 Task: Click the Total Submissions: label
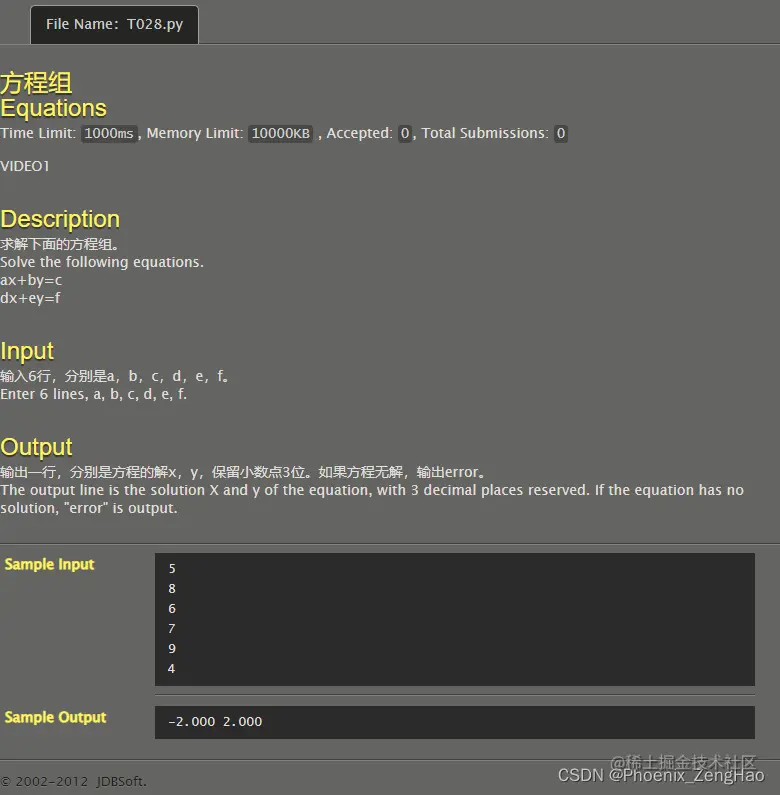point(485,133)
